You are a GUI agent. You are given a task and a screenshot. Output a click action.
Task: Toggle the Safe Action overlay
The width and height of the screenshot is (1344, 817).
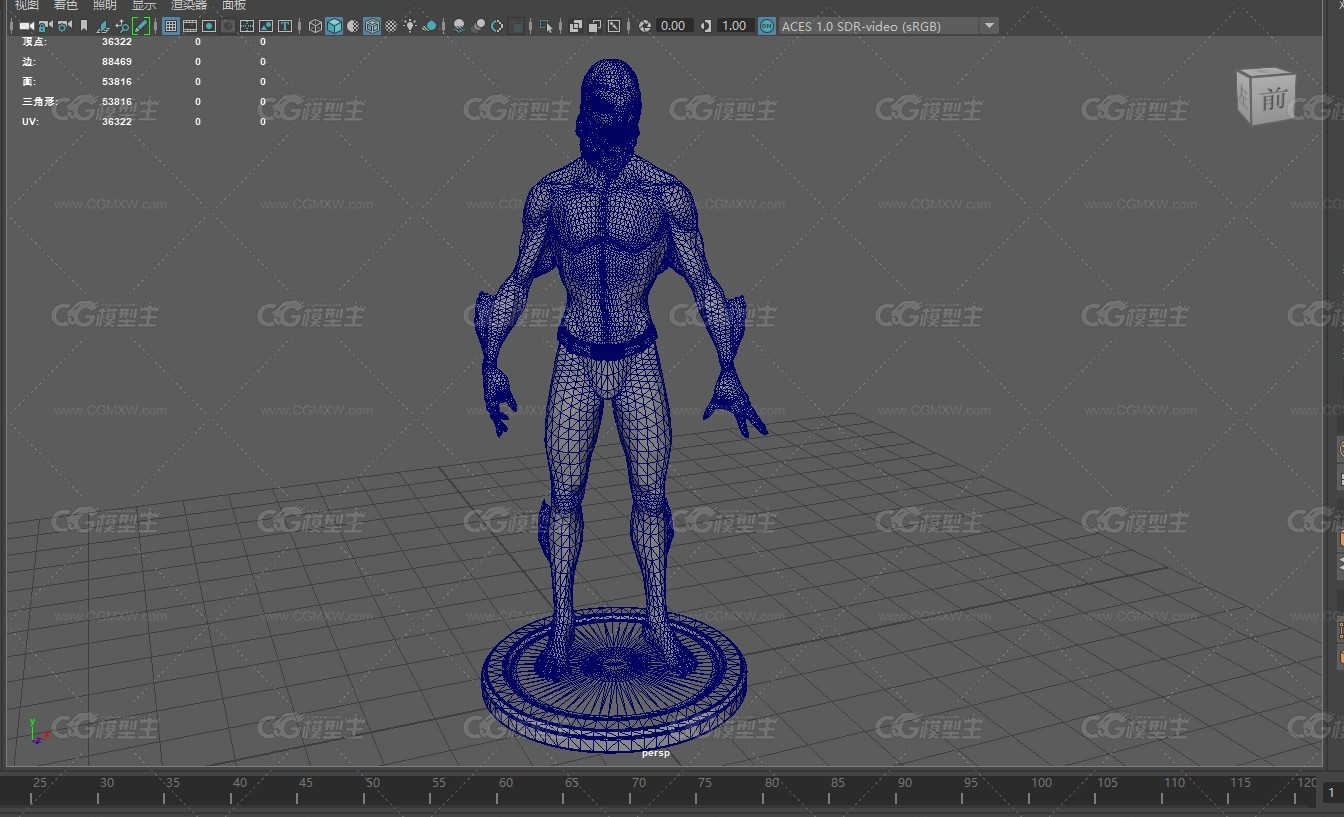266,26
